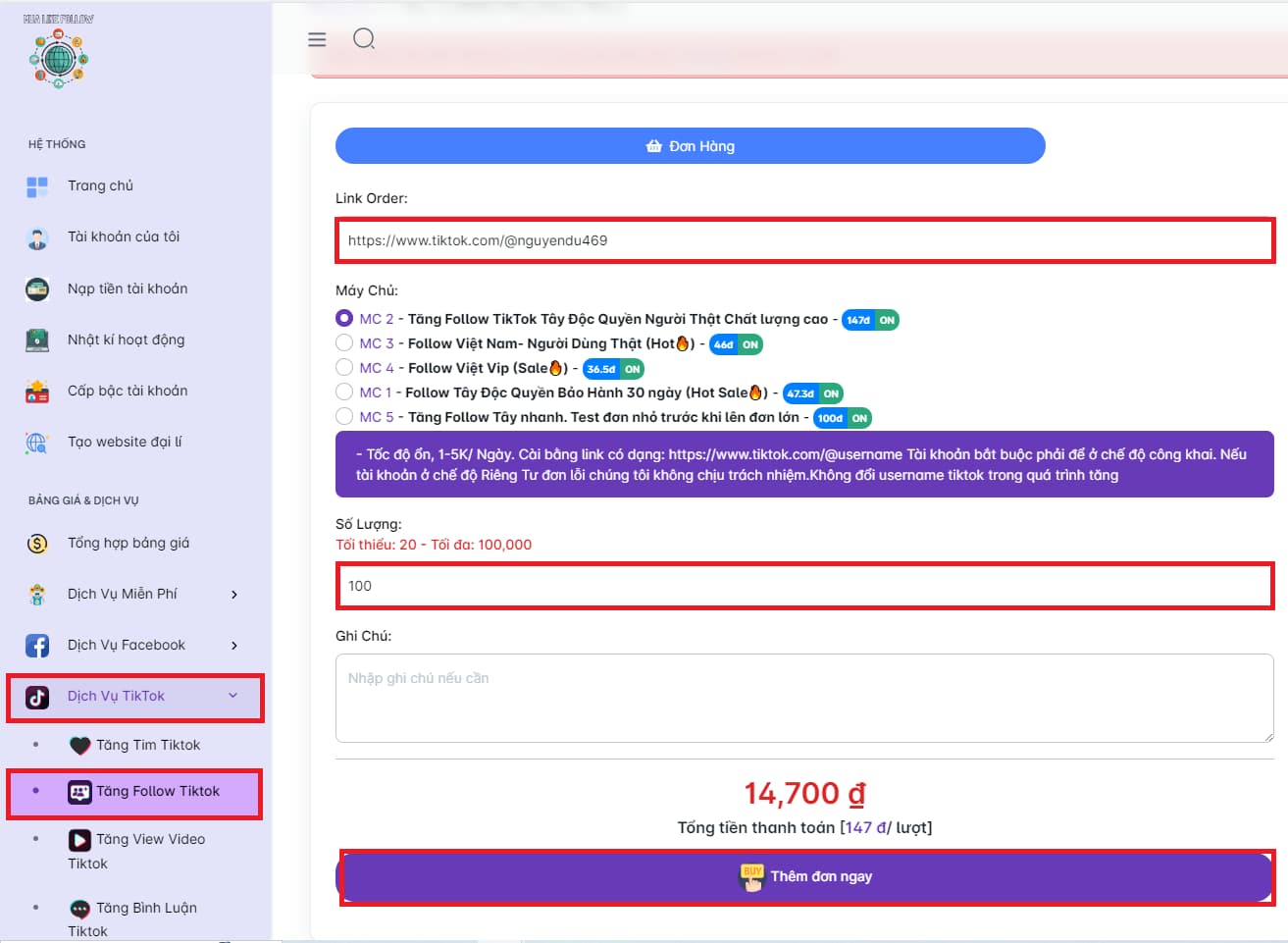Viewport: 1288px width, 943px height.
Task: Open the hamburger menu icon
Action: click(x=317, y=39)
